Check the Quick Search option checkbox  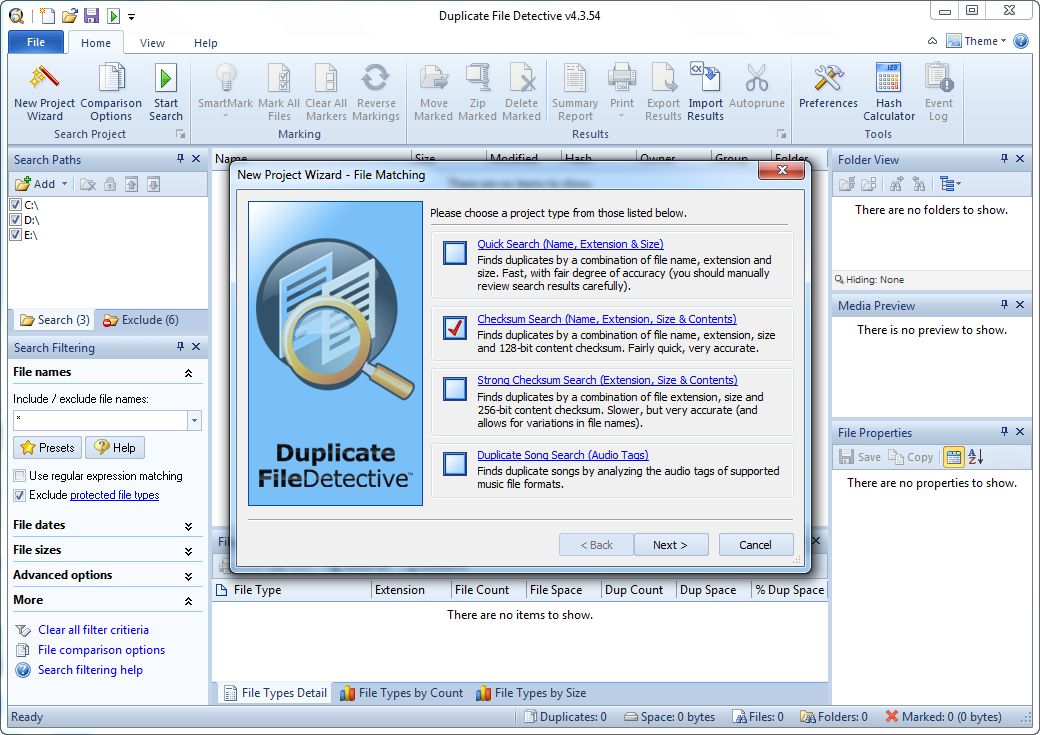pyautogui.click(x=455, y=253)
